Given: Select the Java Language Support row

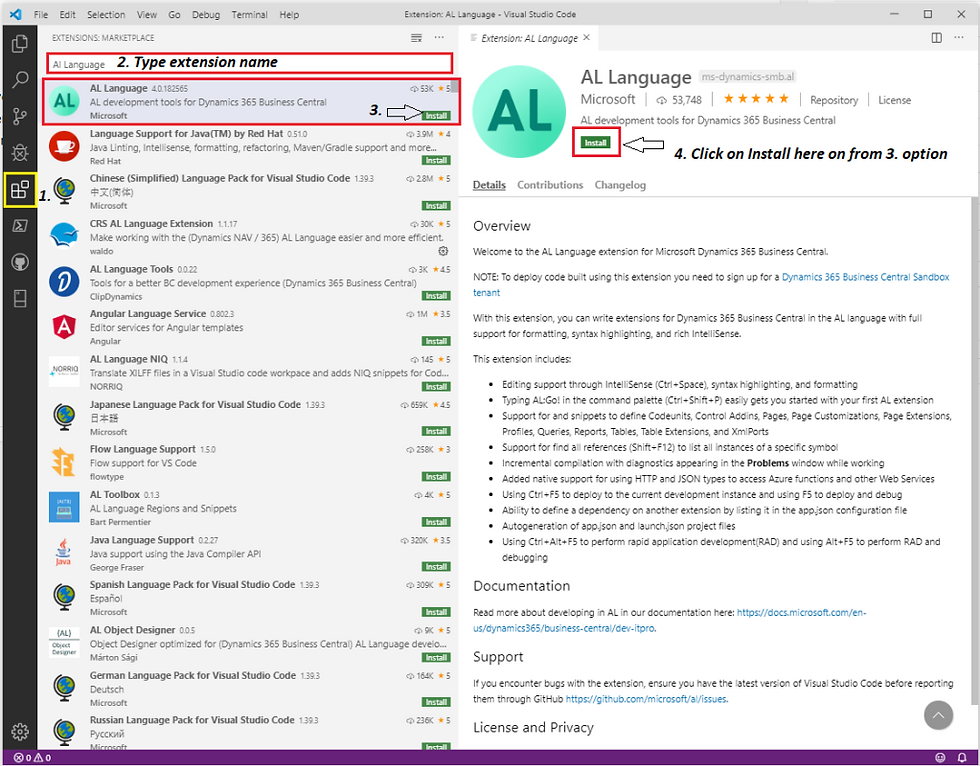Looking at the screenshot, I should click(x=249, y=553).
